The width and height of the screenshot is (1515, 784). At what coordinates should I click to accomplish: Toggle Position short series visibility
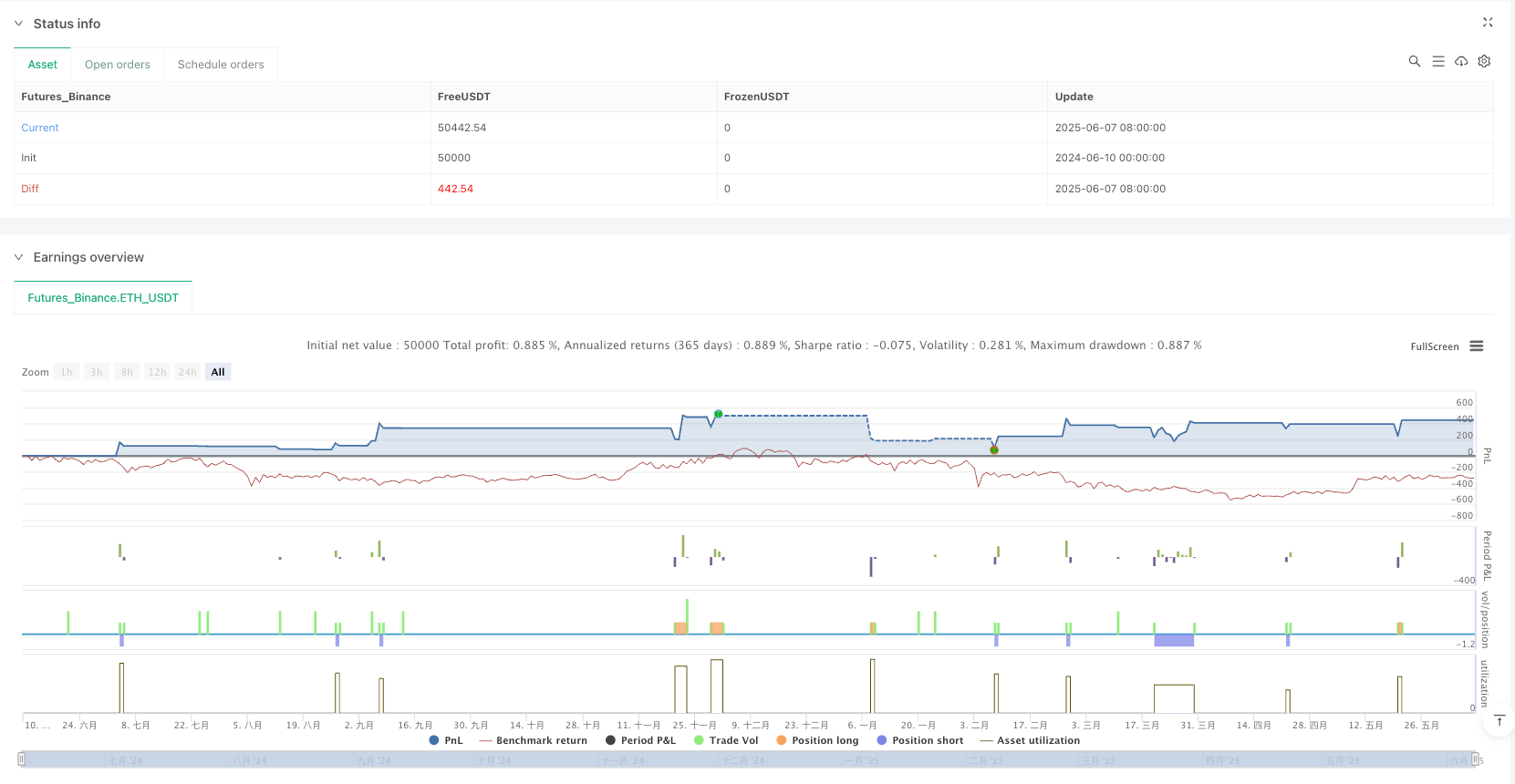click(919, 740)
